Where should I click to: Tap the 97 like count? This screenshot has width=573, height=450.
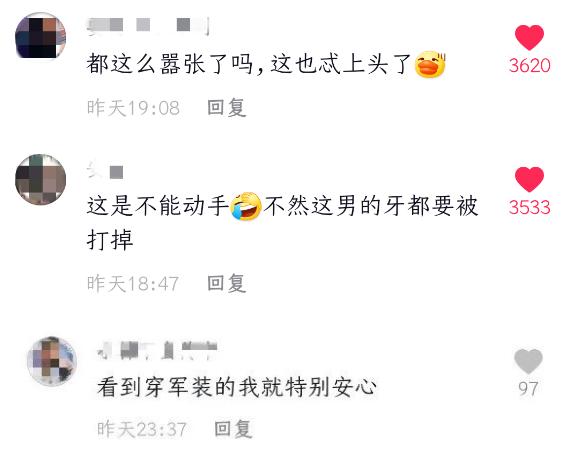pos(528,389)
